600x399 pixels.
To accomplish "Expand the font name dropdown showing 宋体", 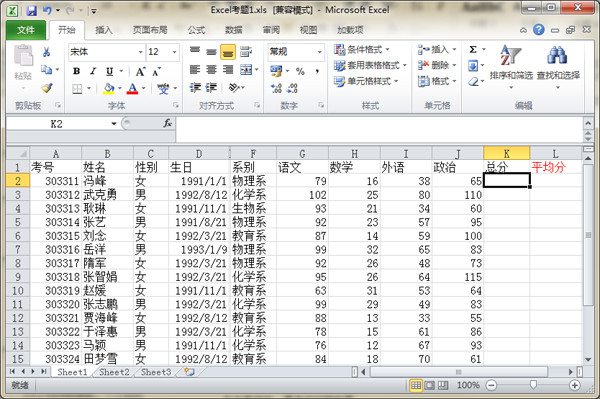I will click(x=140, y=52).
